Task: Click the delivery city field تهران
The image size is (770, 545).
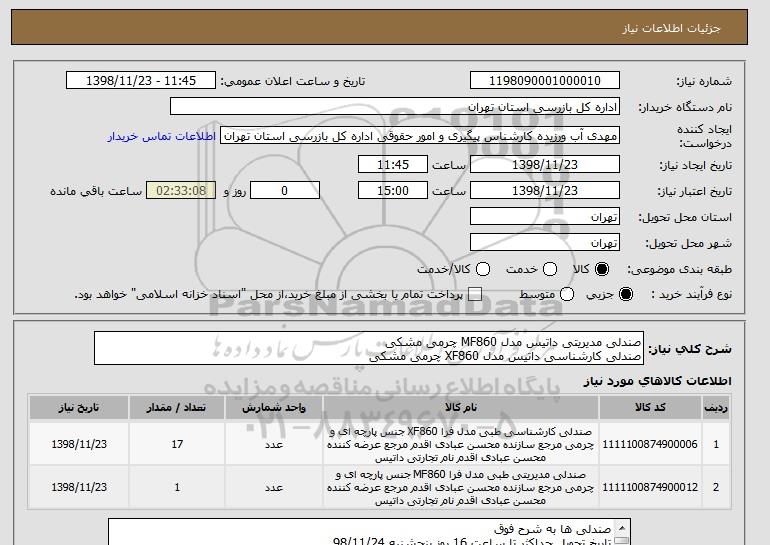Action: coord(545,243)
